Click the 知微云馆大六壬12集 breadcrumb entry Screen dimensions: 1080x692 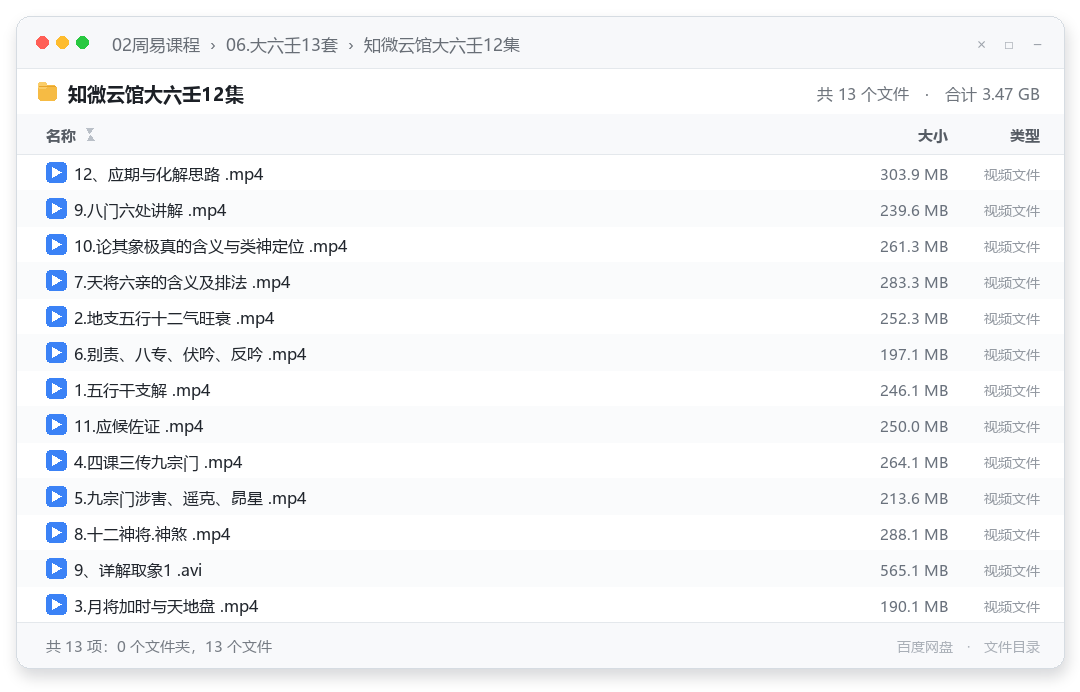coord(442,45)
